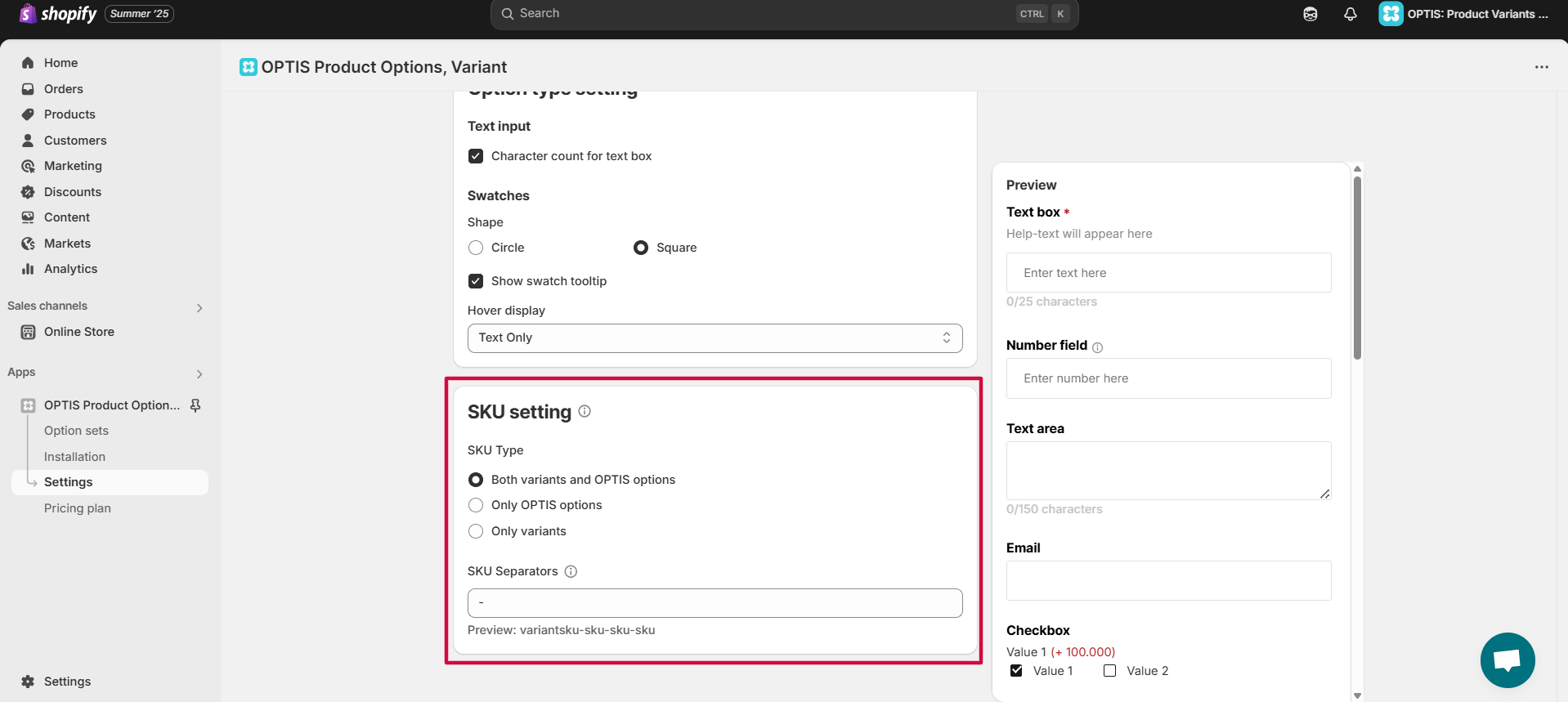Click the Email preview input
The height and width of the screenshot is (702, 1568).
[x=1168, y=580]
